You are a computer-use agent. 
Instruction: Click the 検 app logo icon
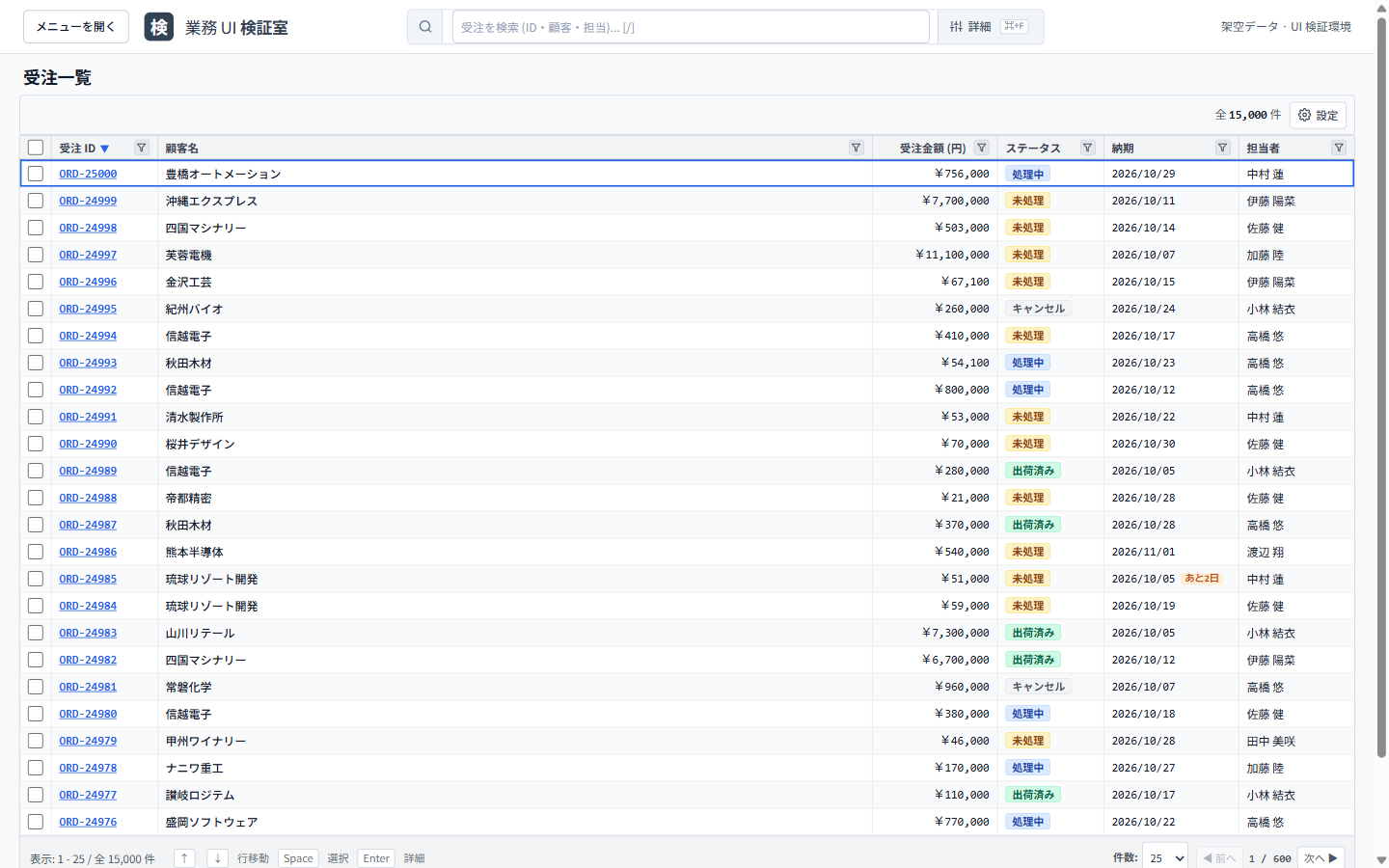coord(159,27)
